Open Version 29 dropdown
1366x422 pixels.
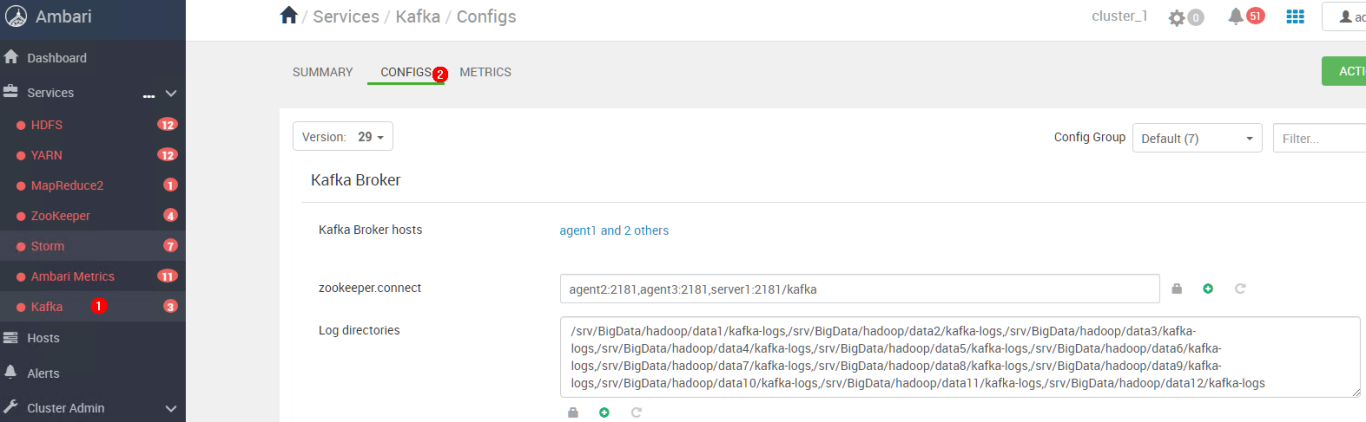point(343,137)
